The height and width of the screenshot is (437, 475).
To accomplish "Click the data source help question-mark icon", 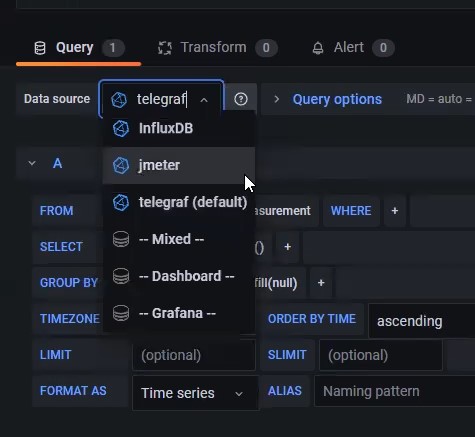I will (x=241, y=99).
